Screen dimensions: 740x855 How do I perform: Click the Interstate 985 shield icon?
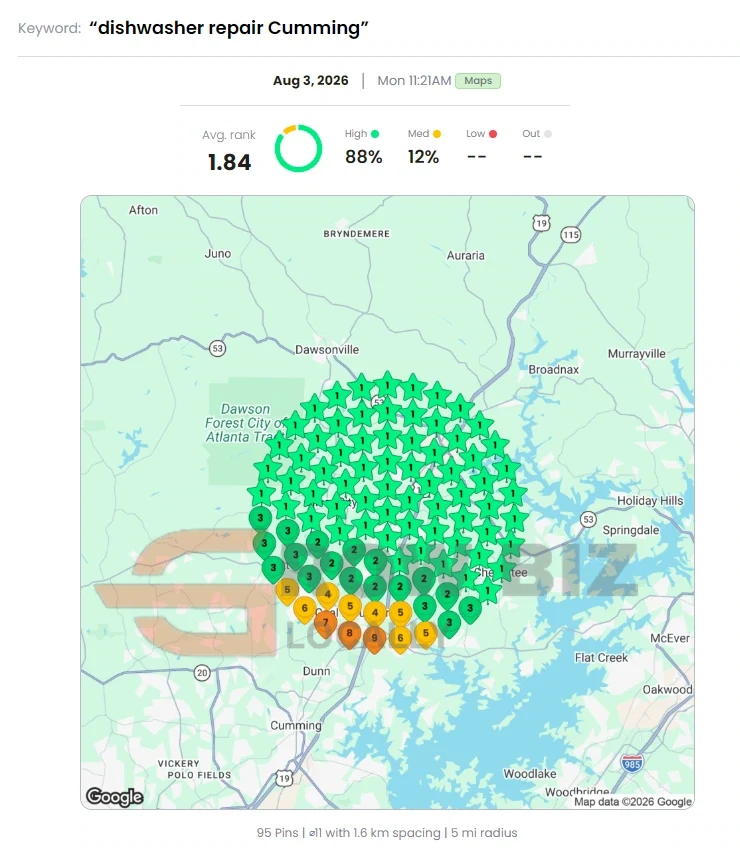click(631, 763)
